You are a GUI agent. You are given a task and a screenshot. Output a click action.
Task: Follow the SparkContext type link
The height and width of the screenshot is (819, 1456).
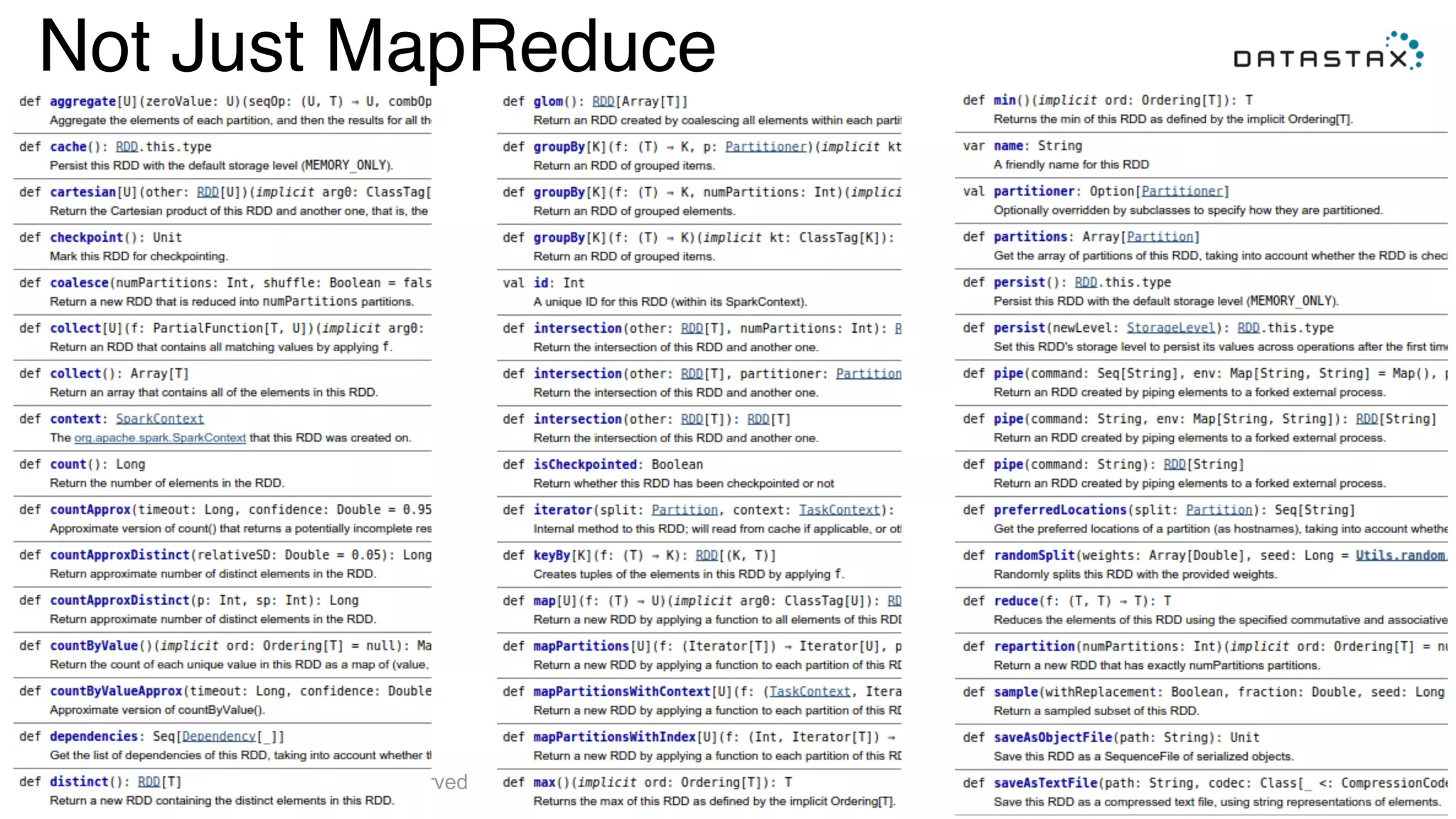pos(160,419)
